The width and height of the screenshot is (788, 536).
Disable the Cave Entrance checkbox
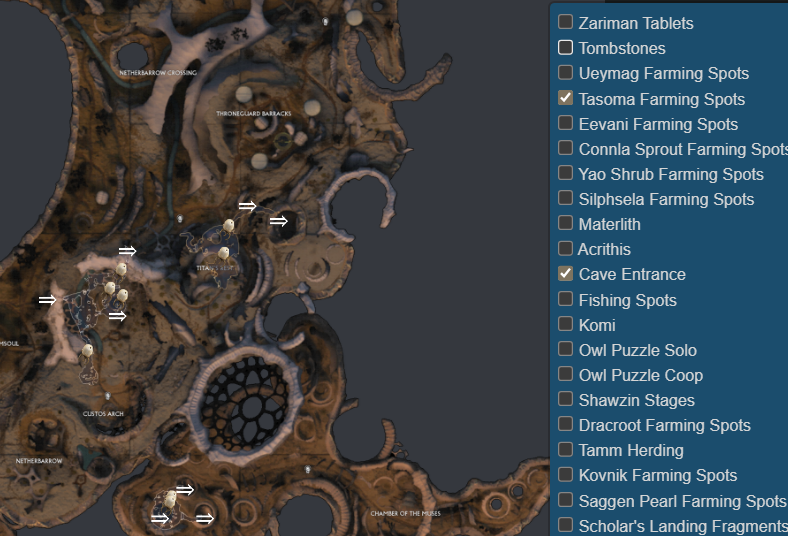(x=565, y=273)
